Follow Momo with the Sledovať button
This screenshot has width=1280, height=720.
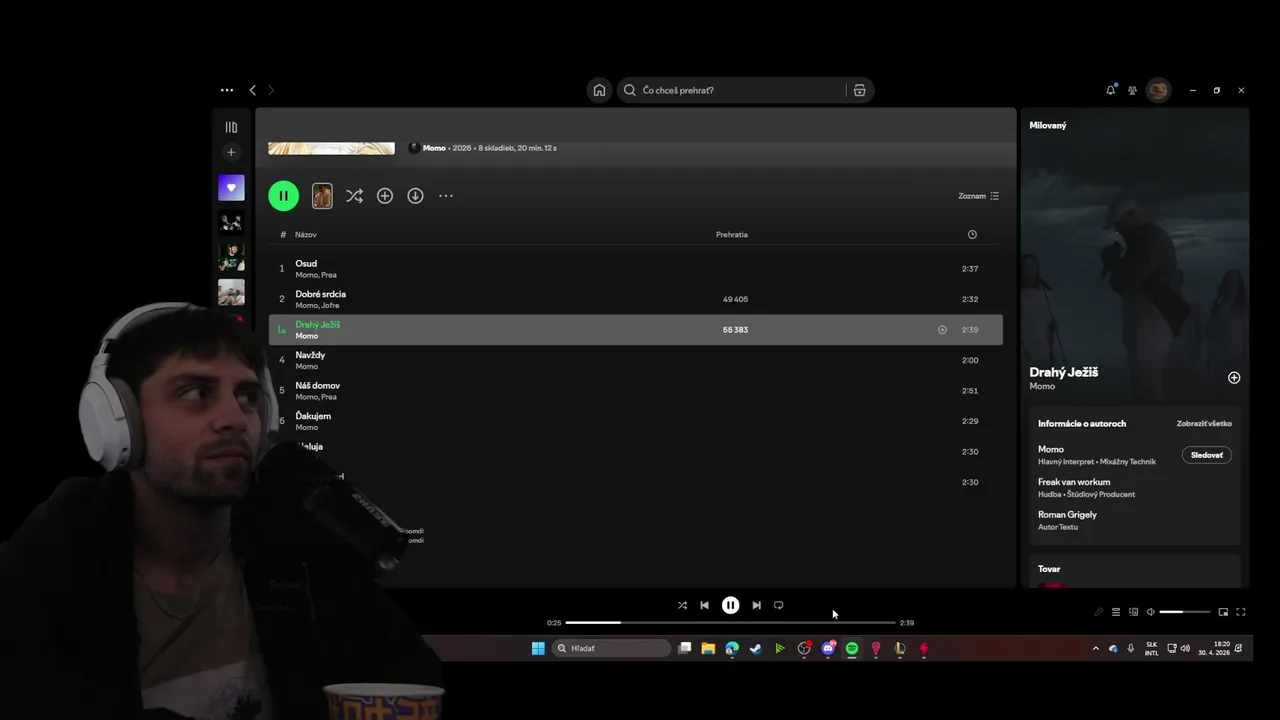click(1207, 455)
